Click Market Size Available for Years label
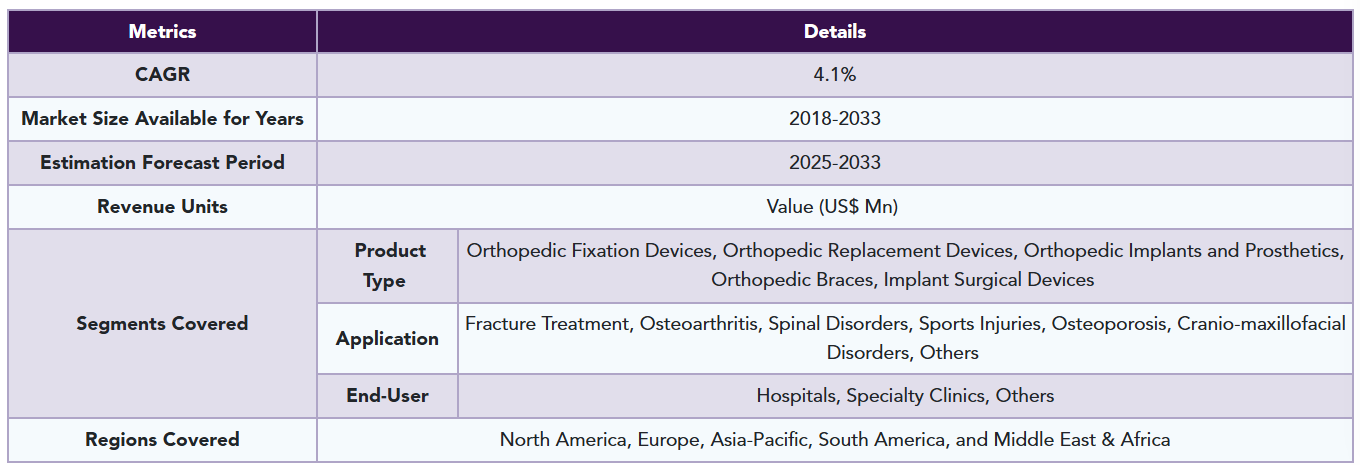The width and height of the screenshot is (1360, 465). [x=162, y=119]
